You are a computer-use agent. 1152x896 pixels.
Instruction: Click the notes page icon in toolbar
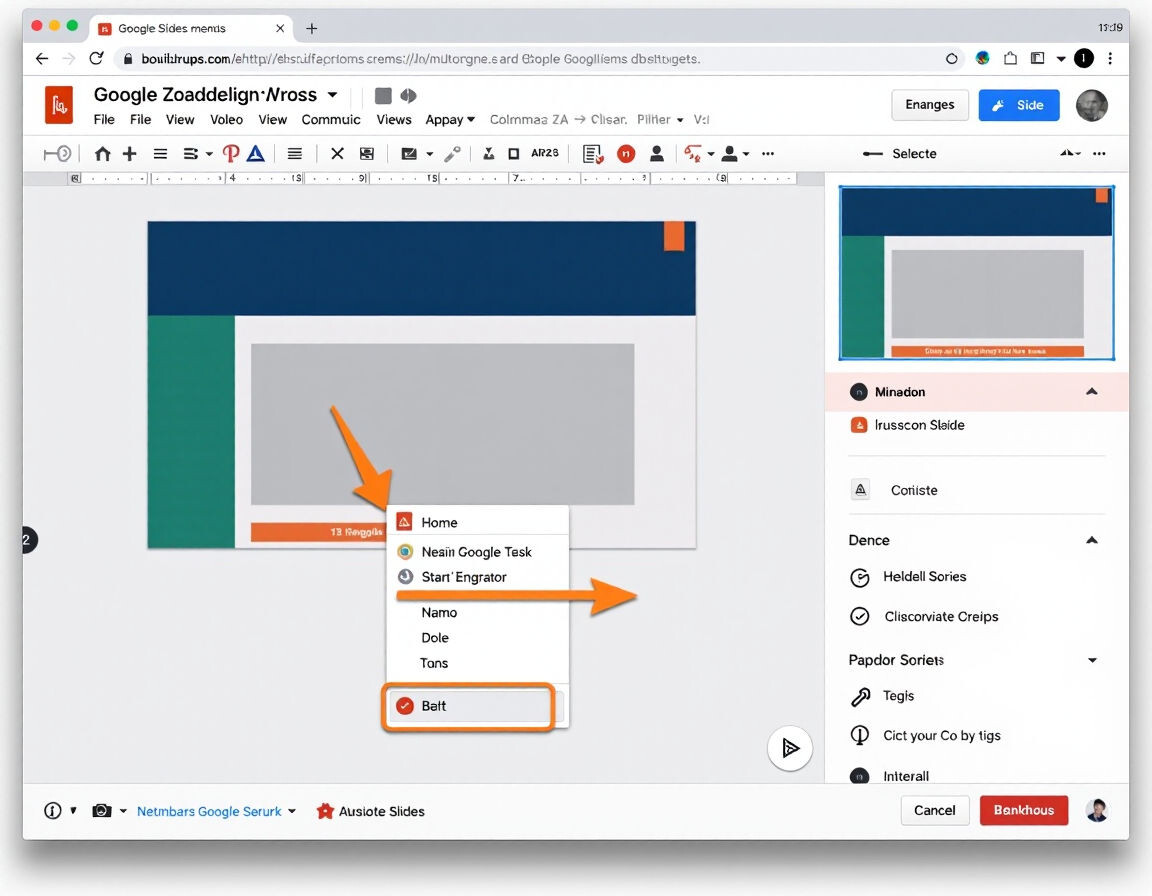point(593,153)
